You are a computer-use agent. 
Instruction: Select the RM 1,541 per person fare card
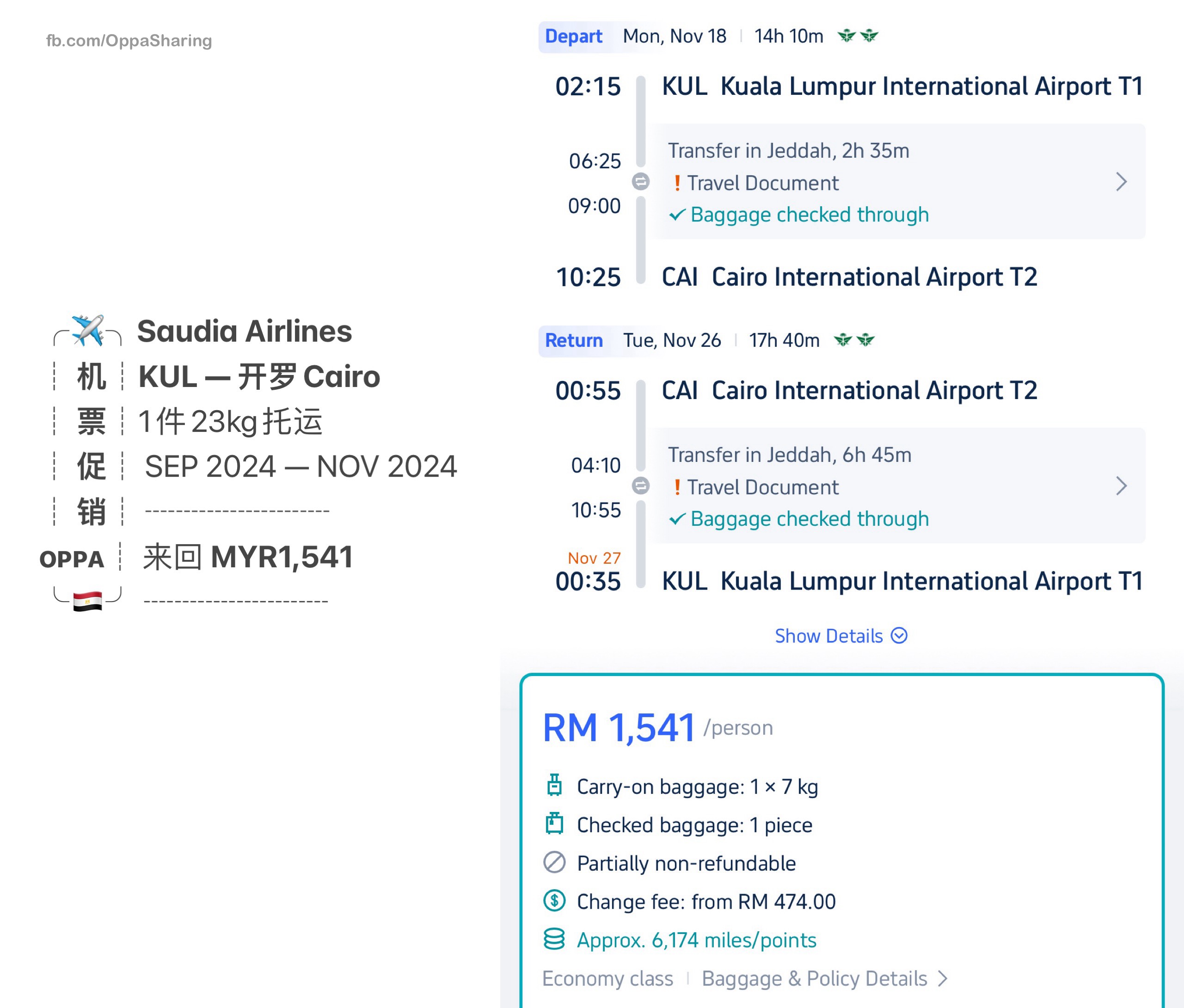841,840
